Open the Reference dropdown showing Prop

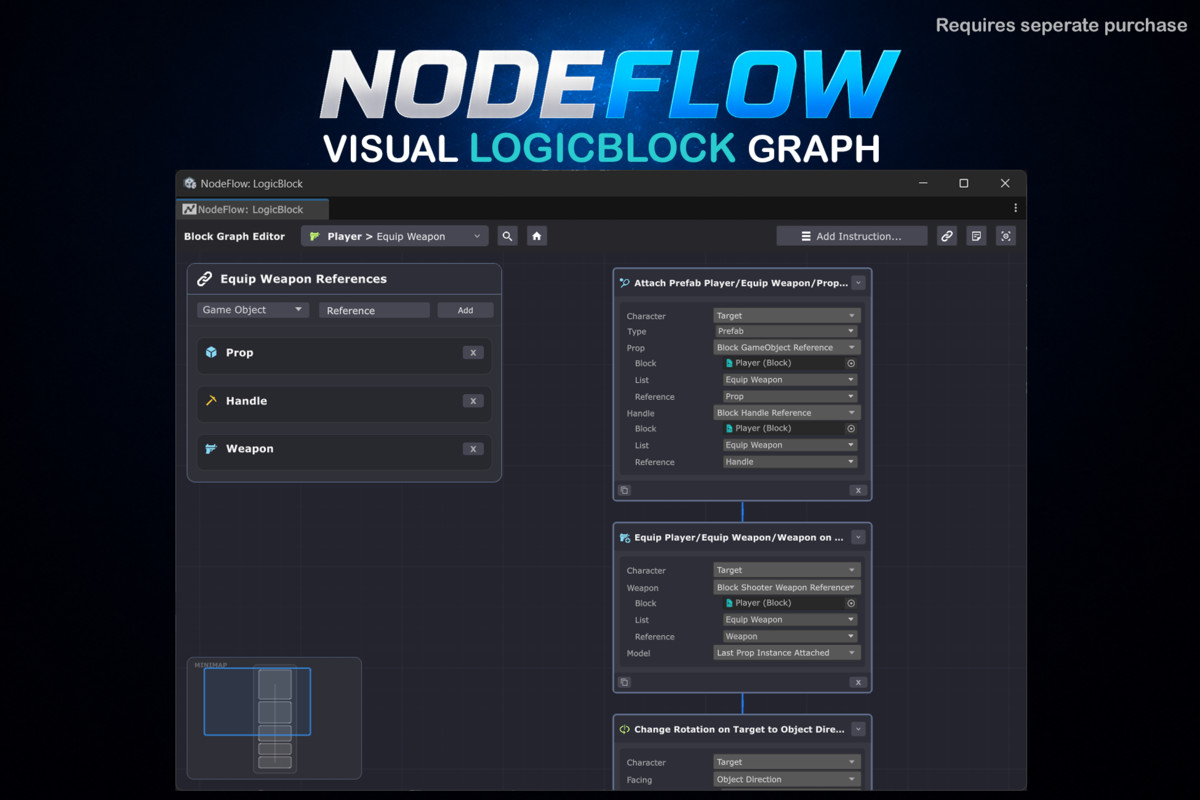tap(791, 396)
